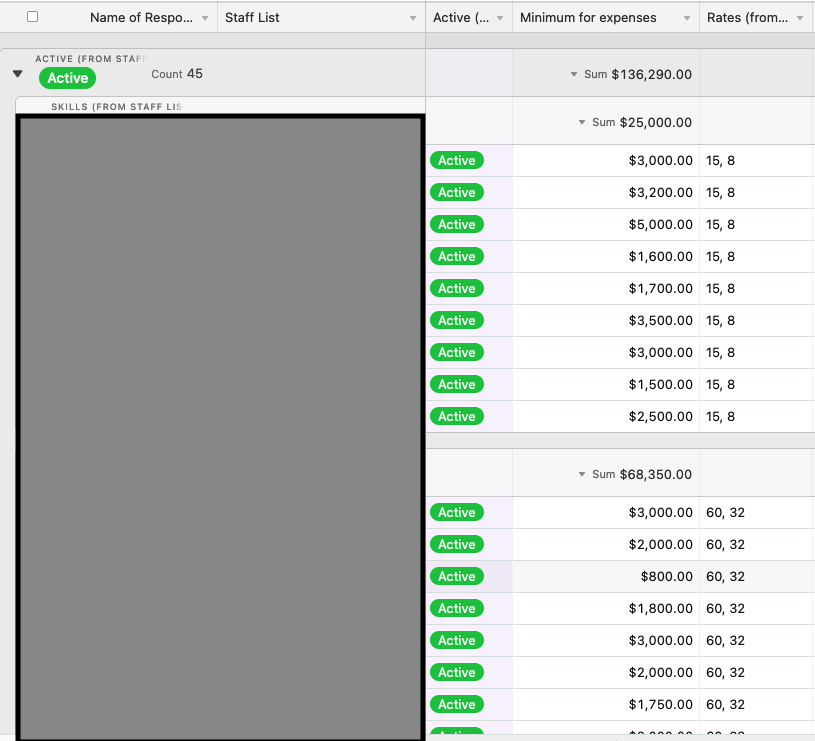Click the Rates (from... column header
This screenshot has height=741, width=815.
(757, 18)
